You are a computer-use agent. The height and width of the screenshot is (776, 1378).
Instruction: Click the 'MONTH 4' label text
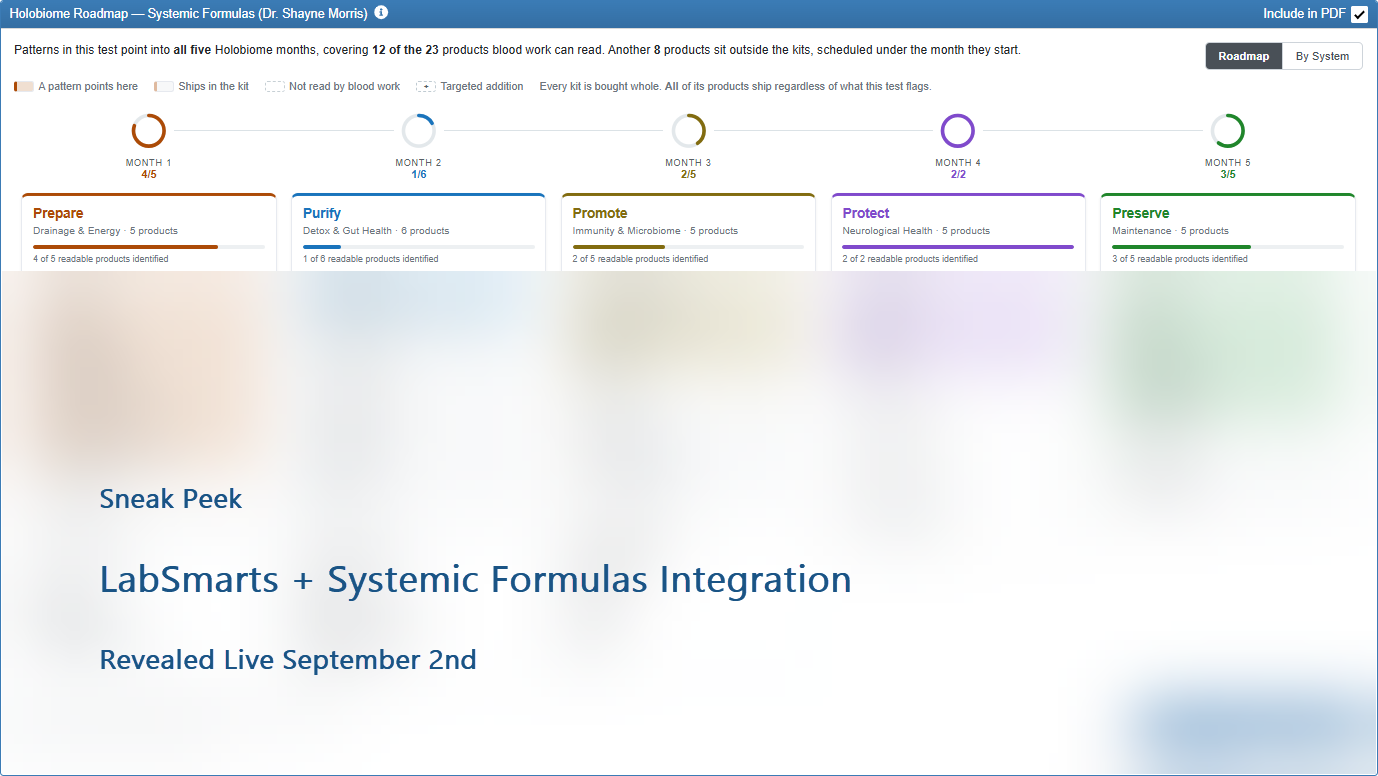[958, 162]
